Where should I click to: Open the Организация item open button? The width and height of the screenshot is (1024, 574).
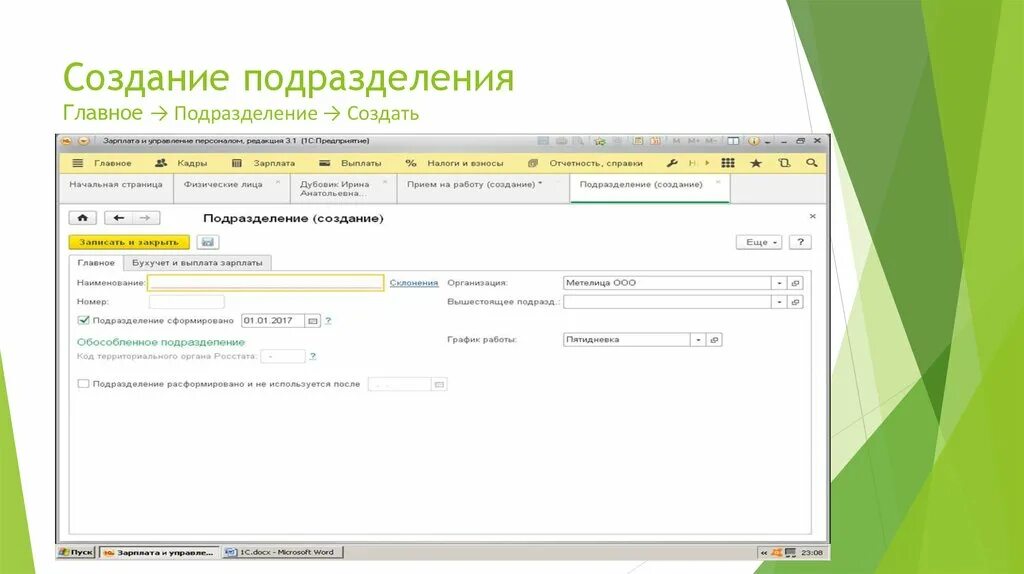click(795, 283)
